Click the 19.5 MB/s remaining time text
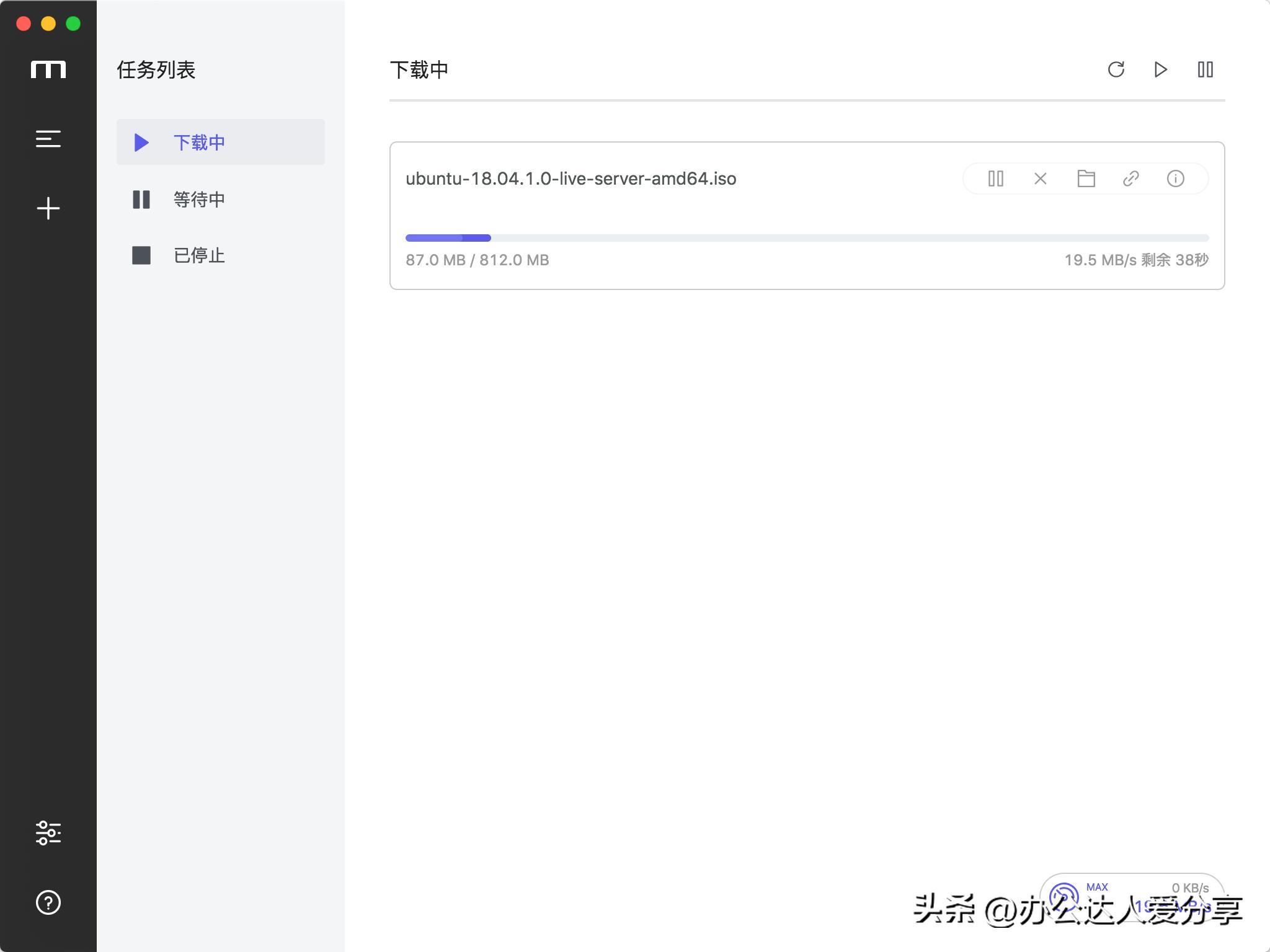Viewport: 1270px width, 952px height. coord(1137,260)
